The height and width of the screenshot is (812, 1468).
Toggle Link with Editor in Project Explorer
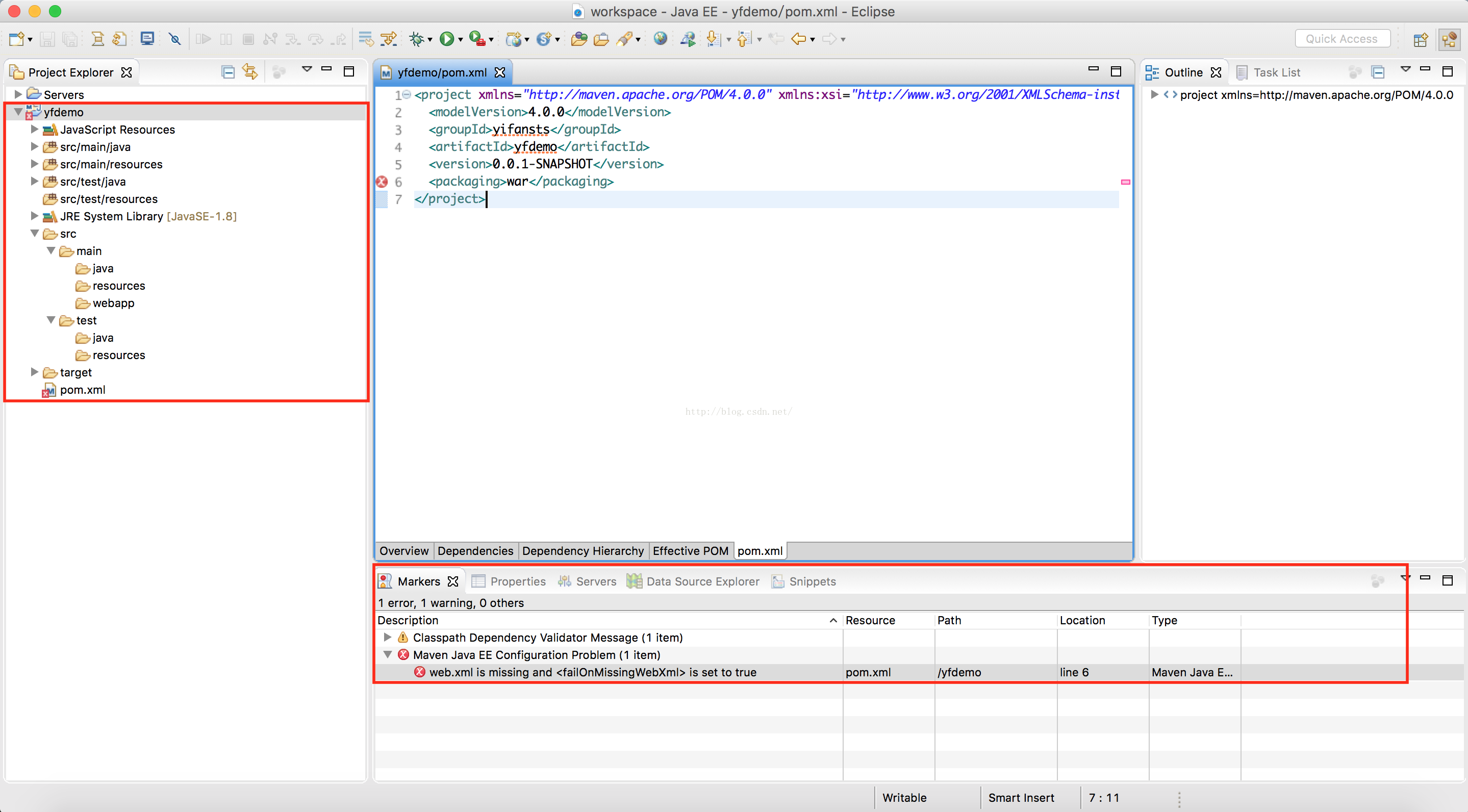[x=249, y=72]
